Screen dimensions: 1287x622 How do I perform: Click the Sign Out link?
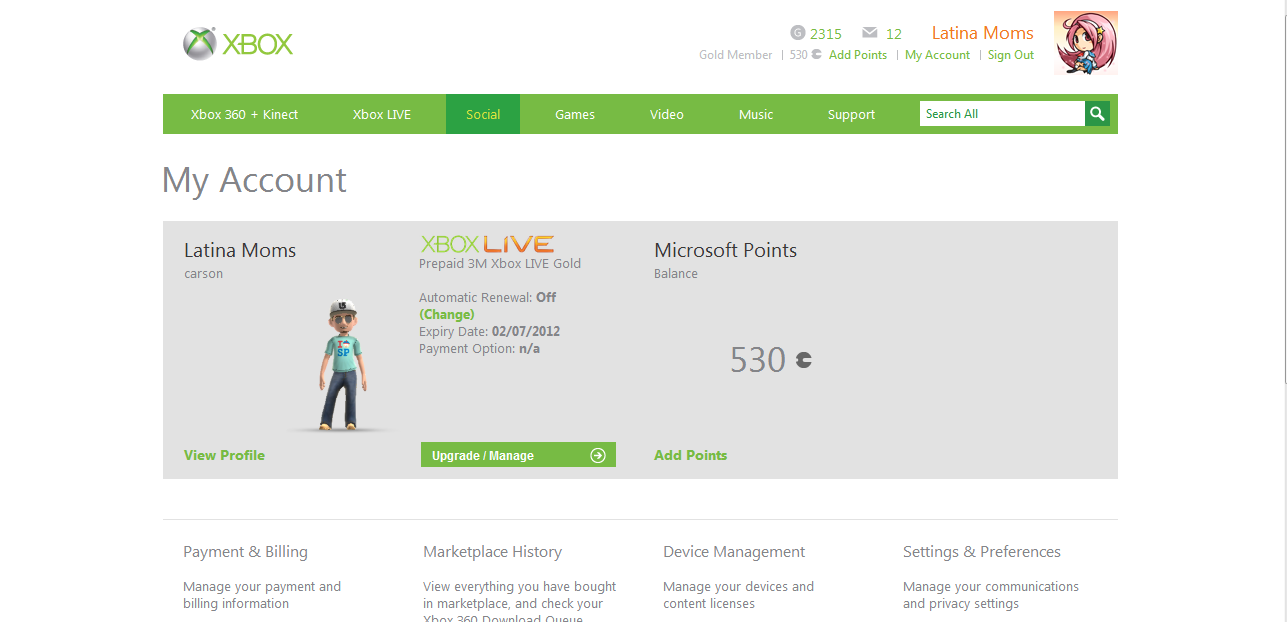(x=1011, y=55)
